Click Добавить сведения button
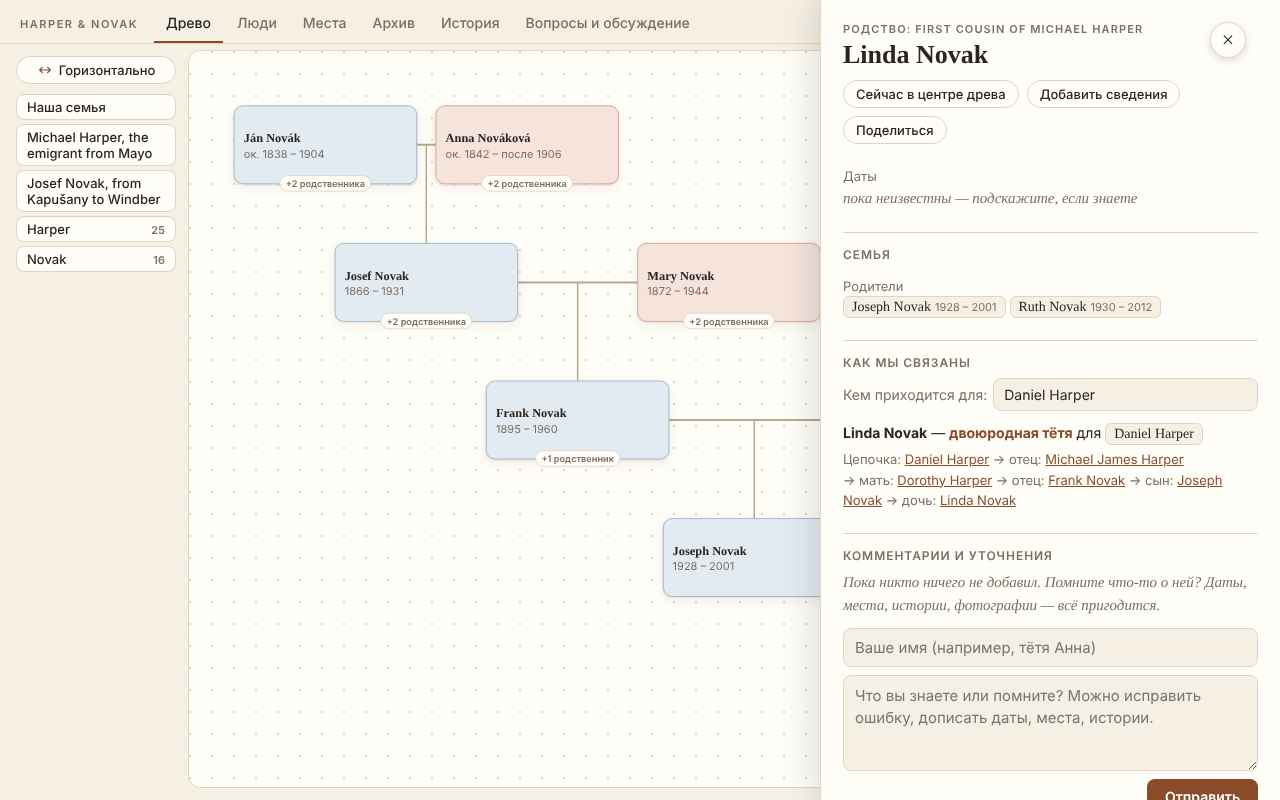 (1104, 94)
